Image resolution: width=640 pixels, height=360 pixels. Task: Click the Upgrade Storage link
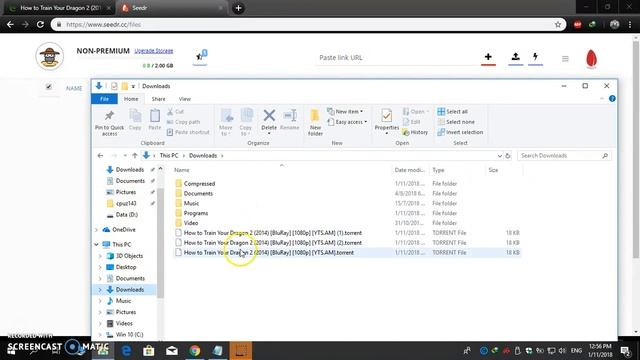point(154,51)
